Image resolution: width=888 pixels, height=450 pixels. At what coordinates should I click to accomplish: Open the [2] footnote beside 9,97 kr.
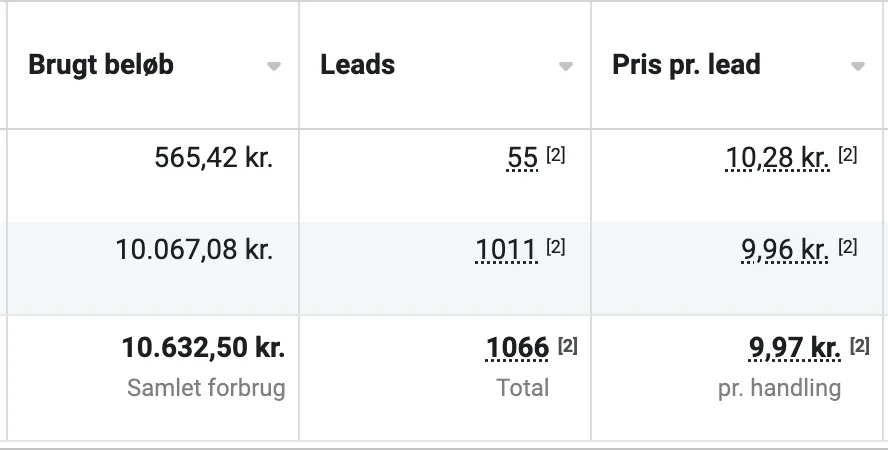pos(860,345)
